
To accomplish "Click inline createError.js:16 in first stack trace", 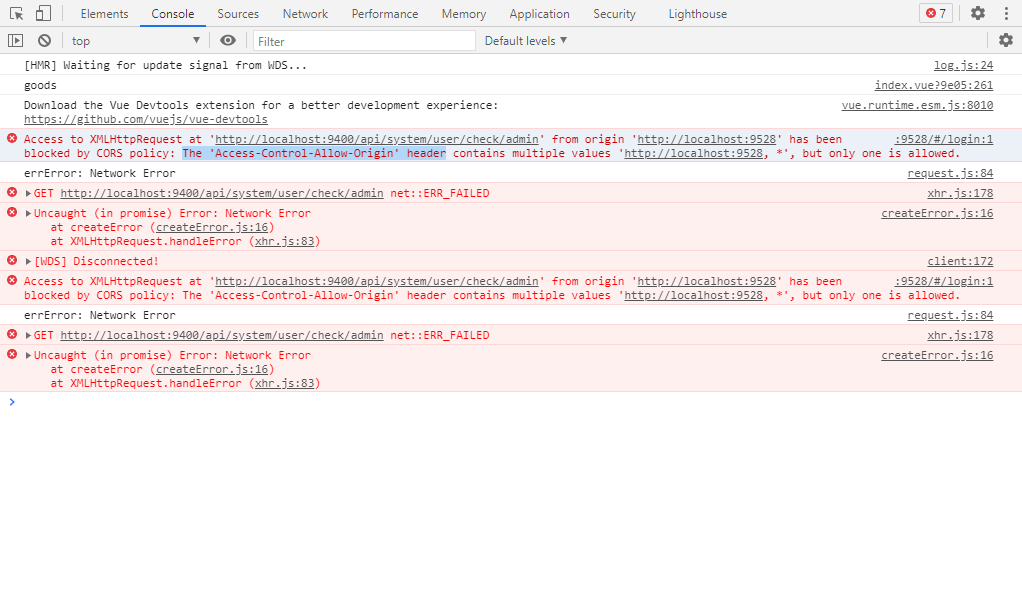I will [x=212, y=227].
